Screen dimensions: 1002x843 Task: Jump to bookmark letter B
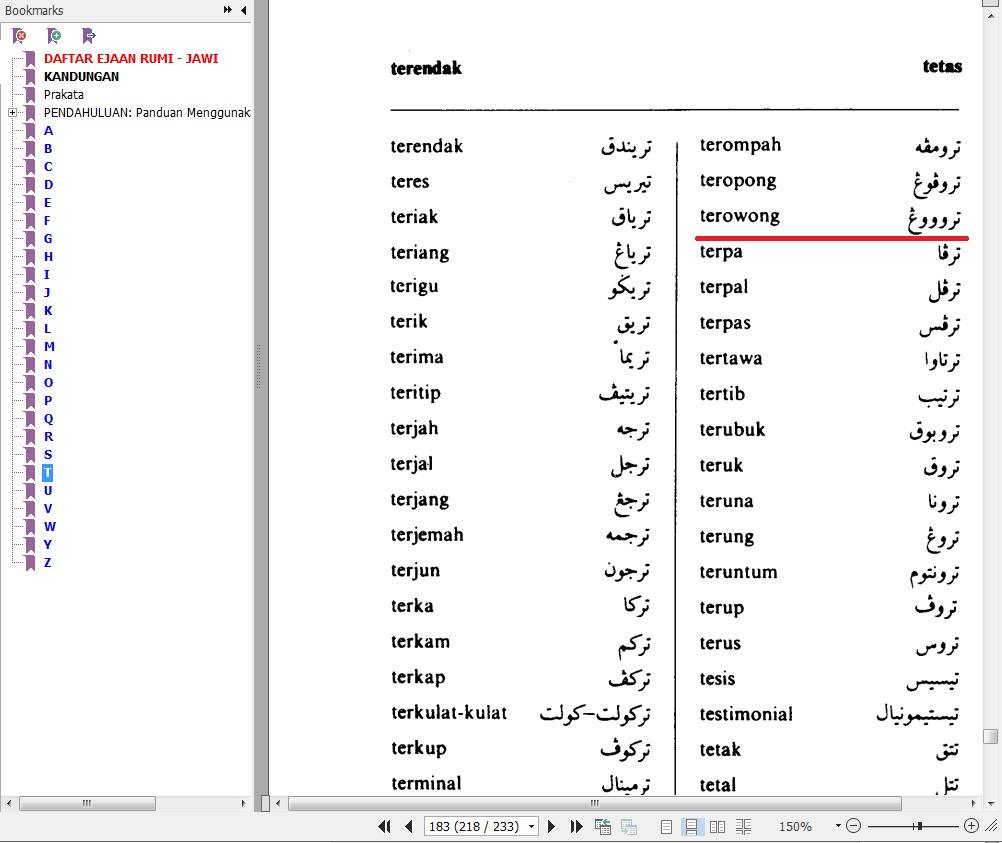(x=48, y=148)
